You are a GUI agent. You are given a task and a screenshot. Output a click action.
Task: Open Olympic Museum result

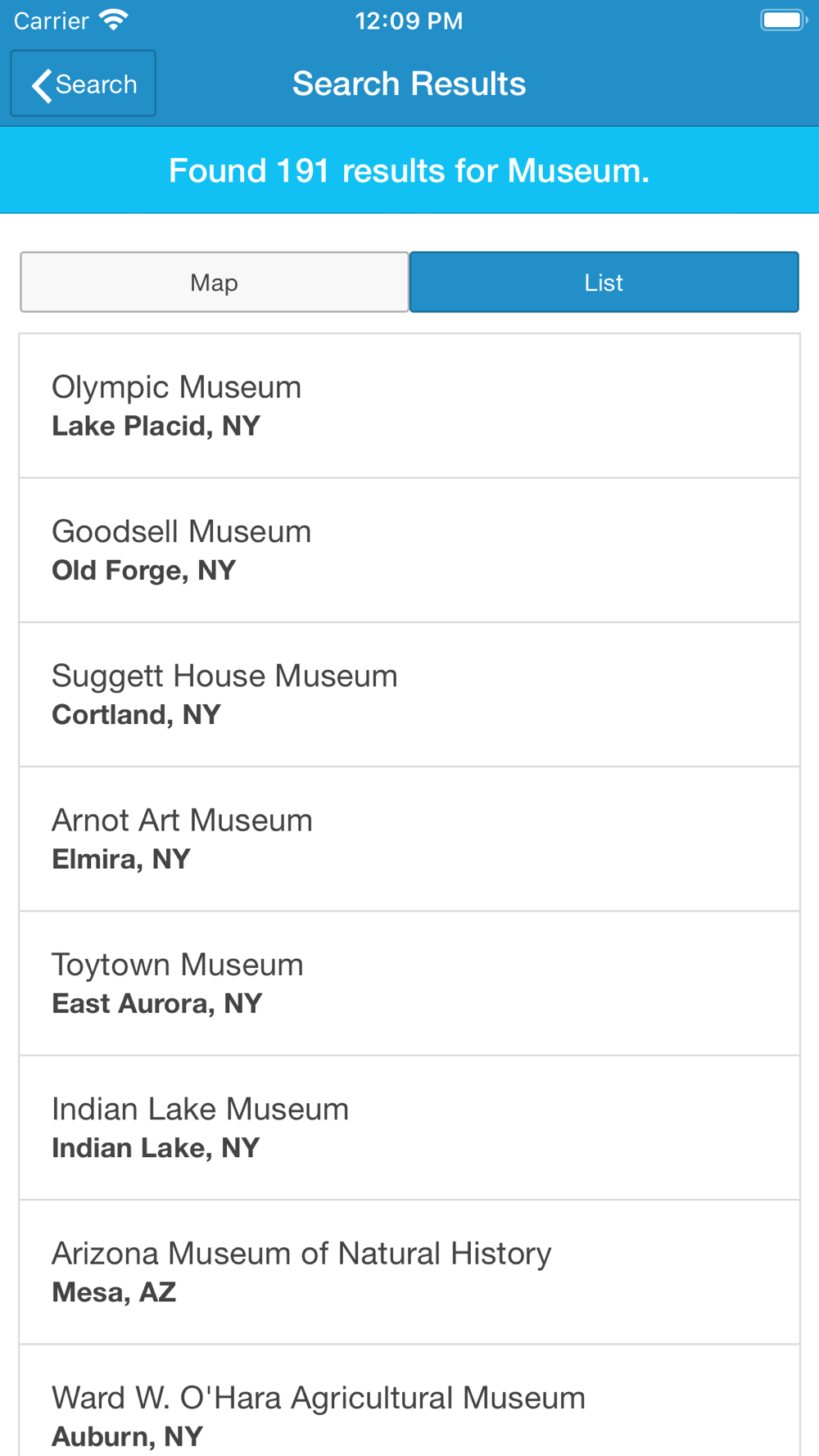coord(409,405)
